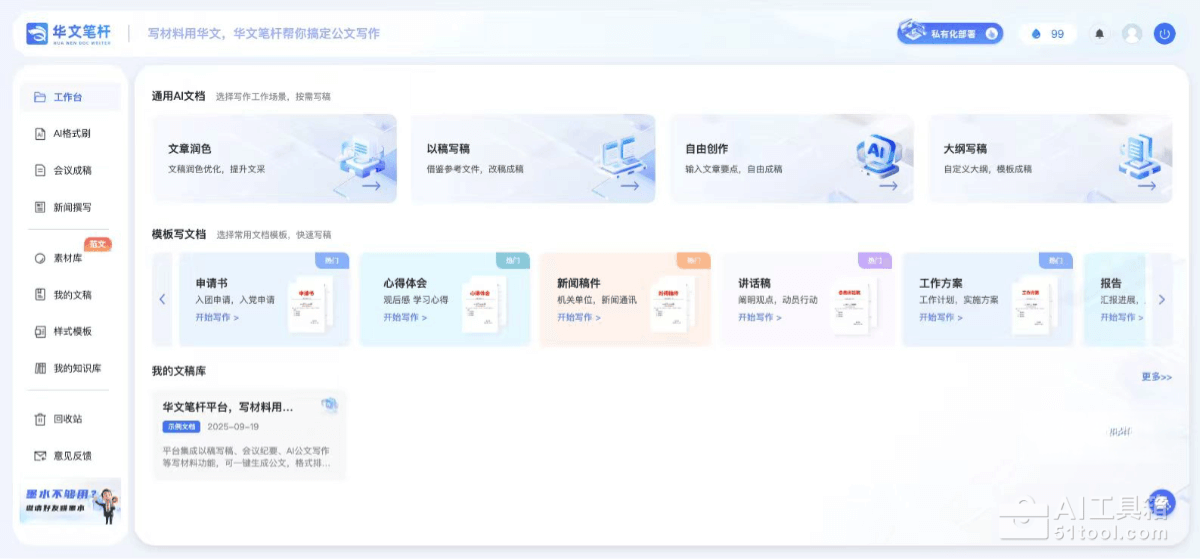Click the ink droplet balance icon

1036,34
